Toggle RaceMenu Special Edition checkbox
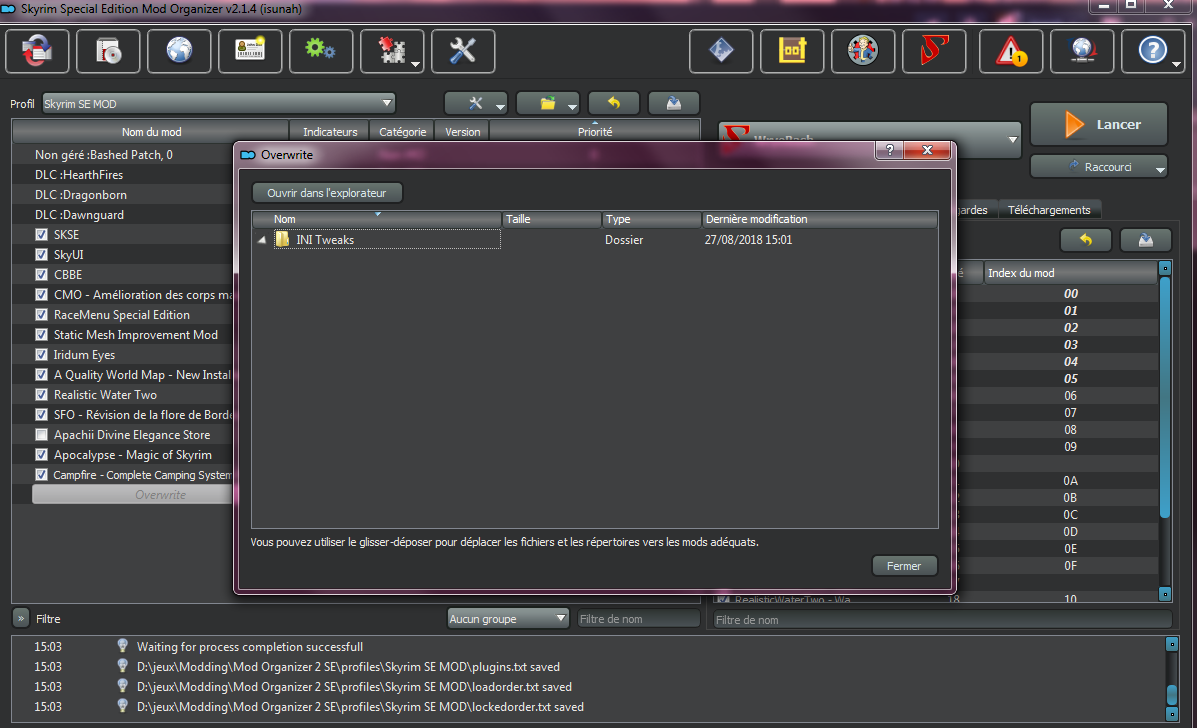 (x=41, y=314)
